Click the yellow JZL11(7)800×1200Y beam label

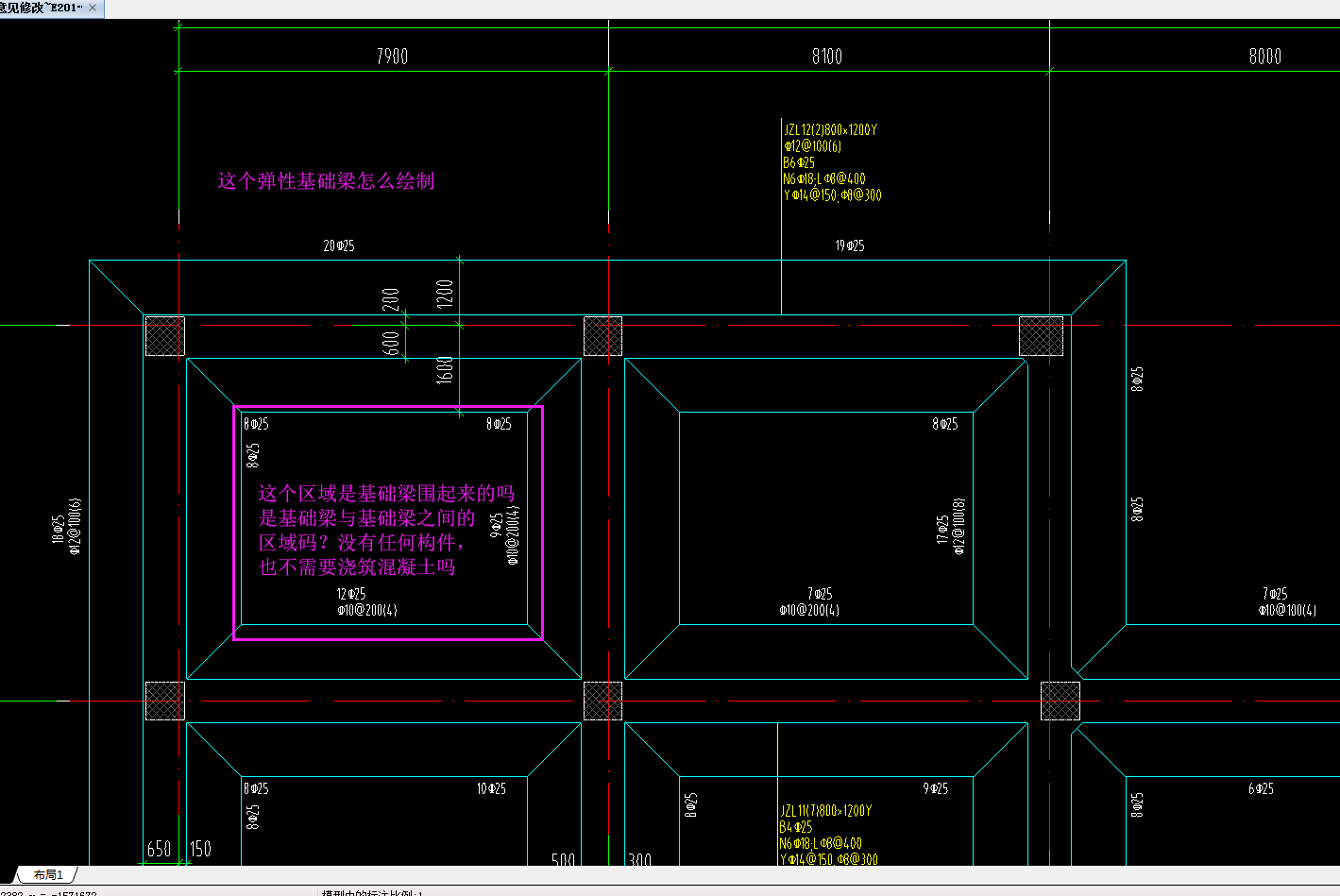pyautogui.click(x=826, y=811)
